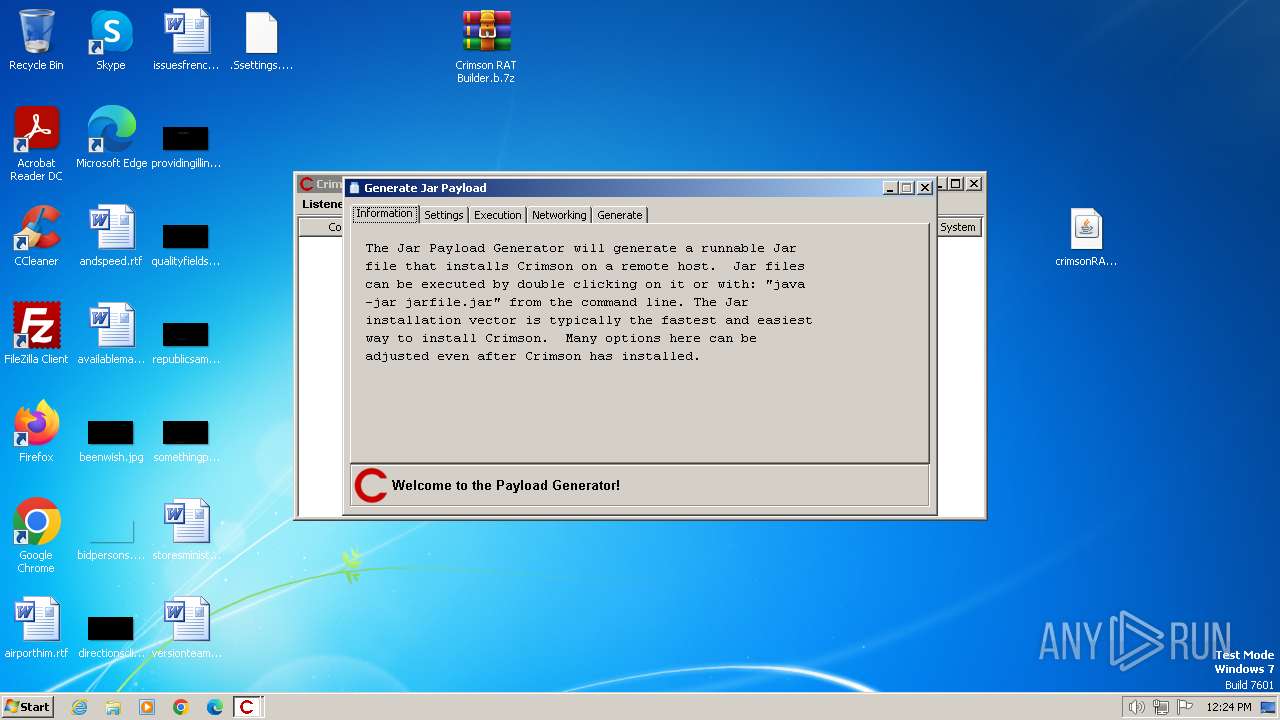Open Acrobat Reader DC shortcut
This screenshot has width=1280, height=720.
36,144
